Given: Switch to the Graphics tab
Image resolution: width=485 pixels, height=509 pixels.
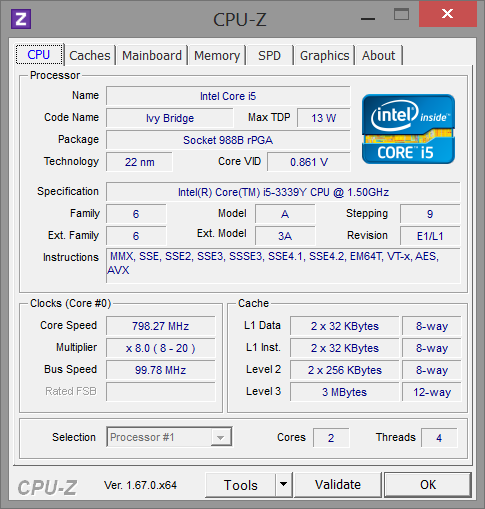Looking at the screenshot, I should point(324,55).
